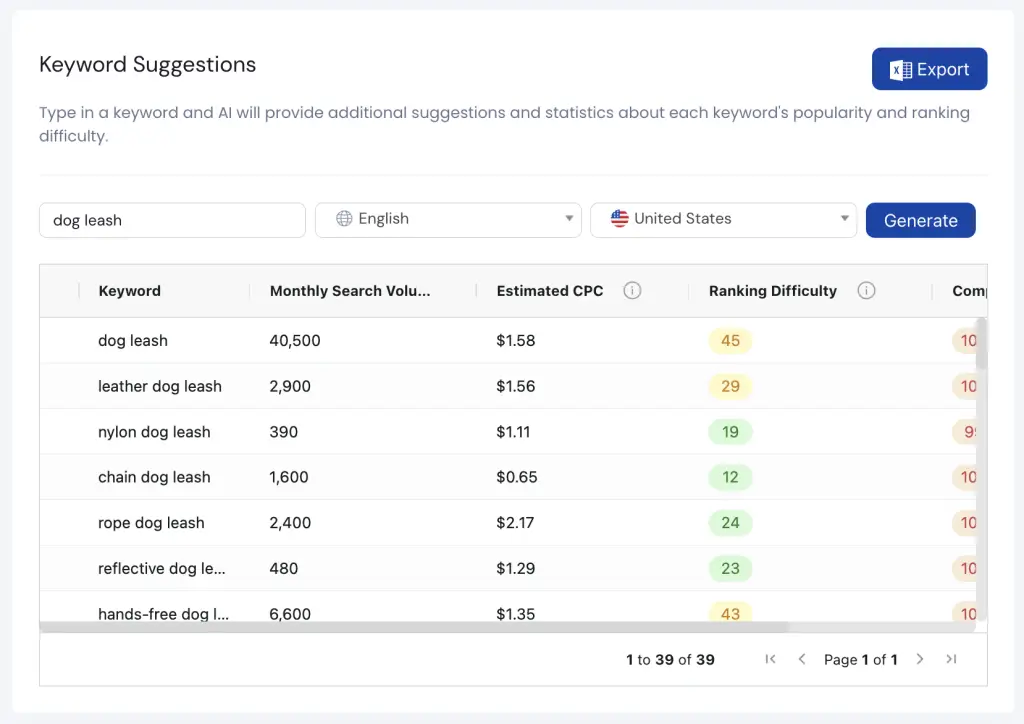Click search volume 2,400
1024x724 pixels.
point(290,523)
